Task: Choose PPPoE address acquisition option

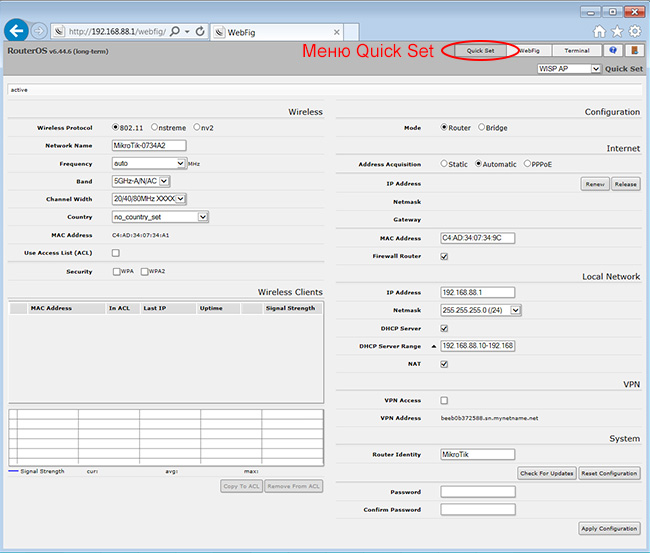Action: 528,163
